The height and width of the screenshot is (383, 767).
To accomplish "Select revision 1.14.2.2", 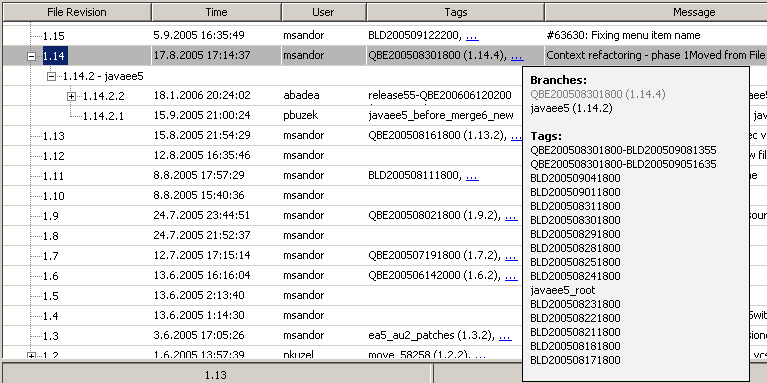I will [x=103, y=96].
